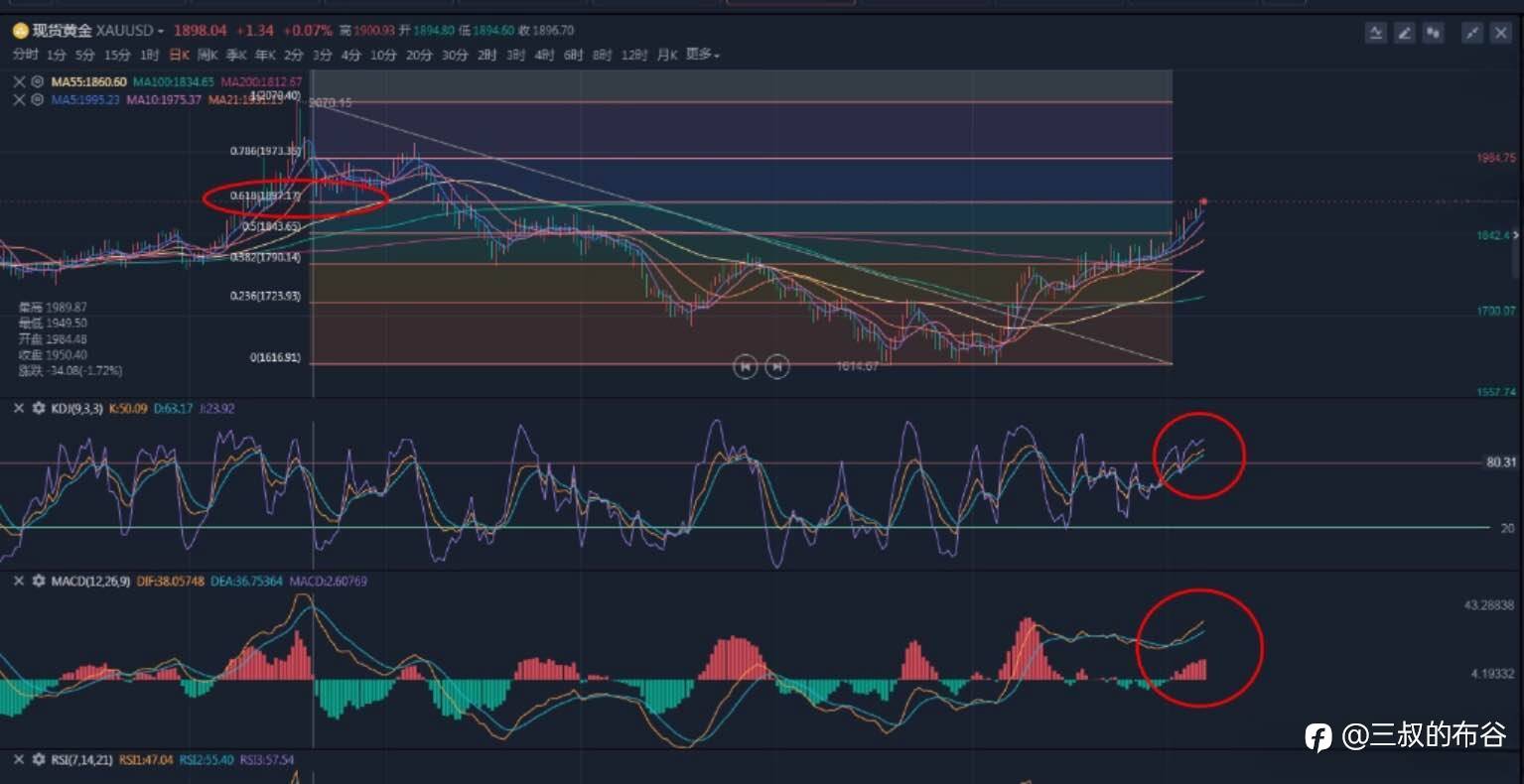Toggle visibility of MA5 moving average group
Image resolution: width=1524 pixels, height=784 pixels.
38,99
